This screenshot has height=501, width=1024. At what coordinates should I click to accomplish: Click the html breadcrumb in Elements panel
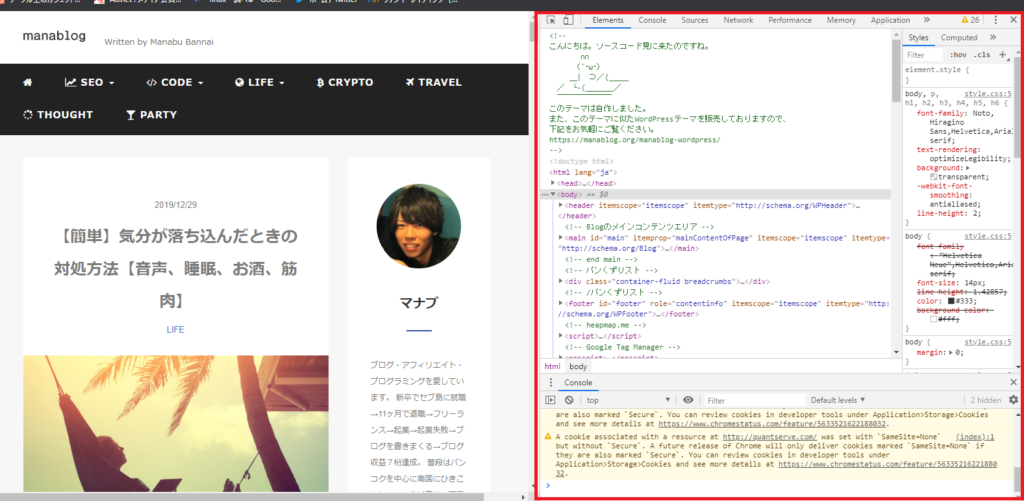pyautogui.click(x=552, y=366)
